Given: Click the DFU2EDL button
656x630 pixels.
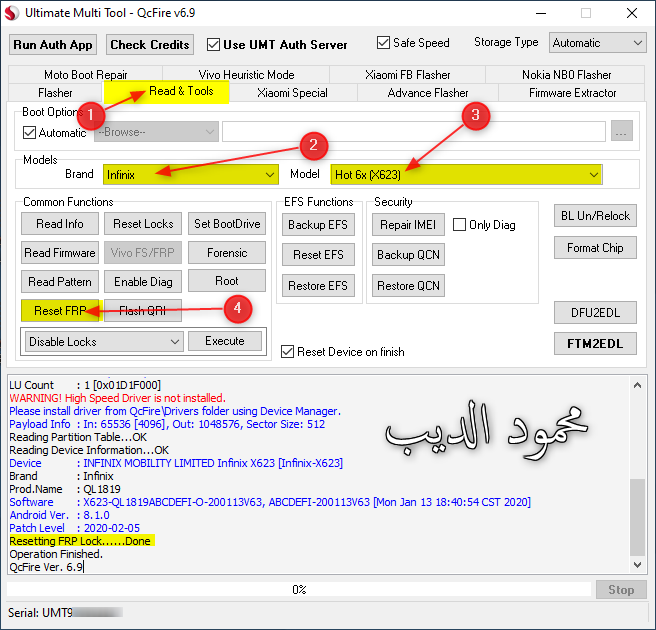Looking at the screenshot, I should tap(595, 312).
